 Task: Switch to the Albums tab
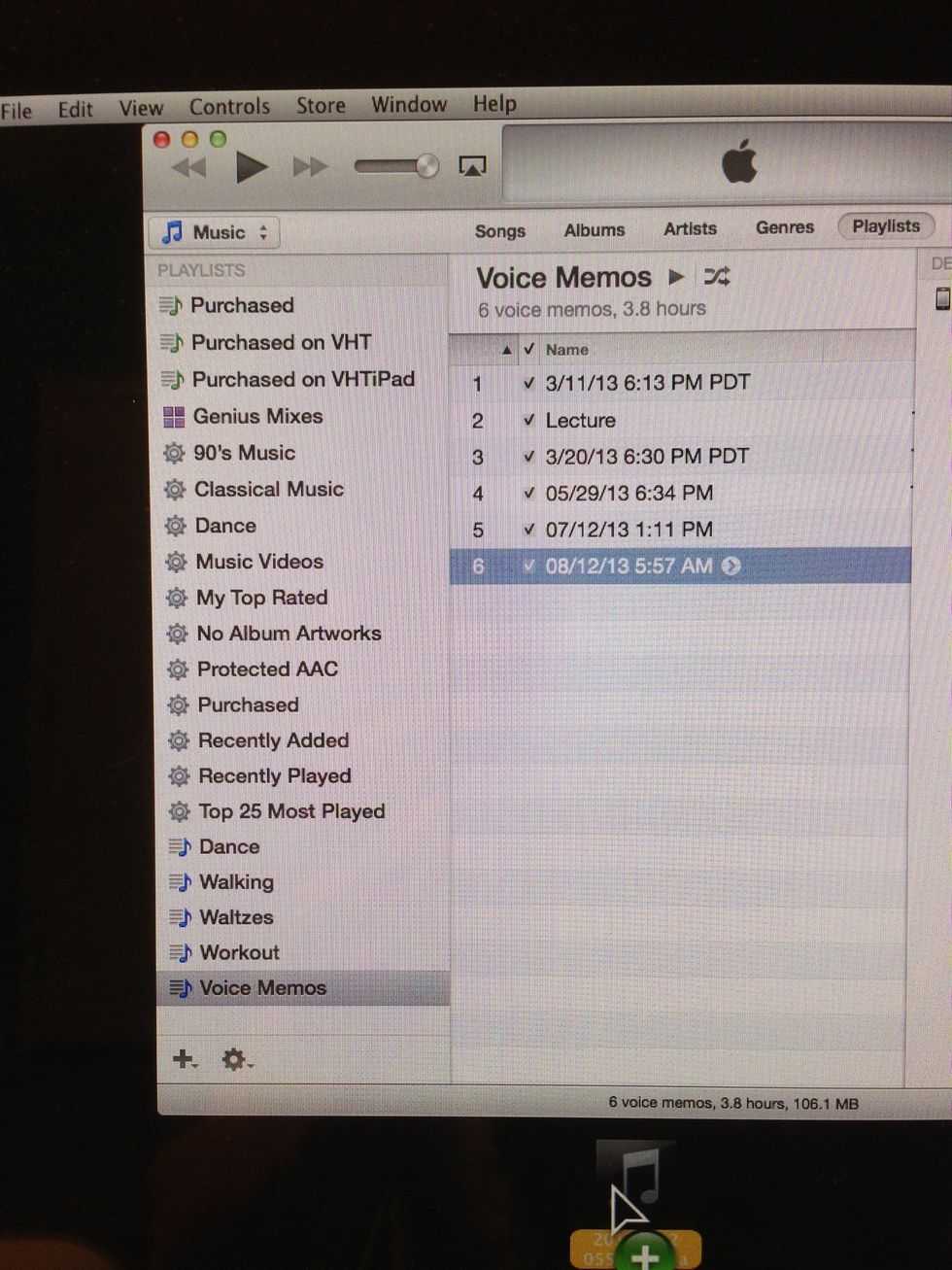(x=595, y=230)
